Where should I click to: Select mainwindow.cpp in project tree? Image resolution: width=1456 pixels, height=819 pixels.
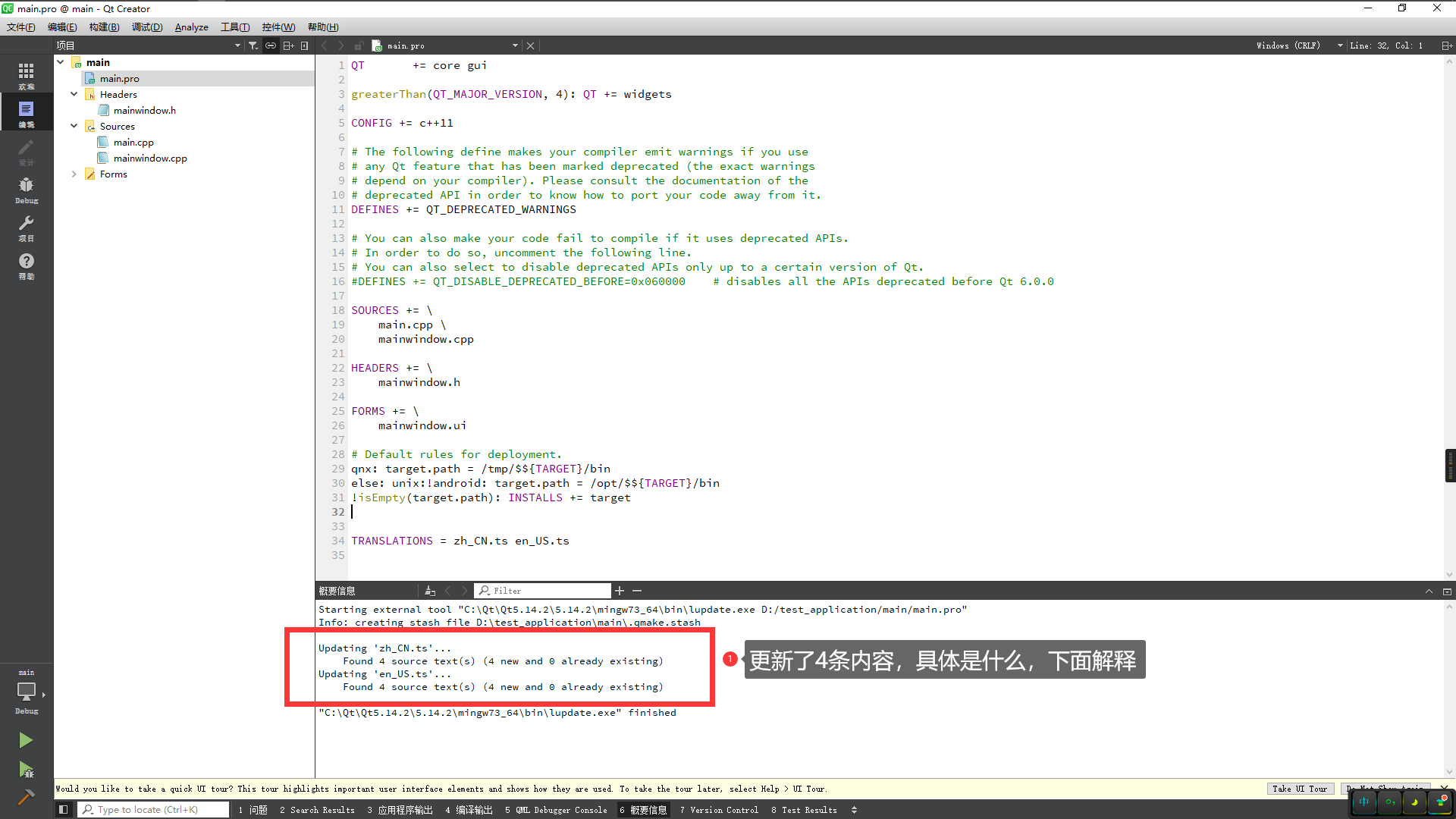coord(150,158)
